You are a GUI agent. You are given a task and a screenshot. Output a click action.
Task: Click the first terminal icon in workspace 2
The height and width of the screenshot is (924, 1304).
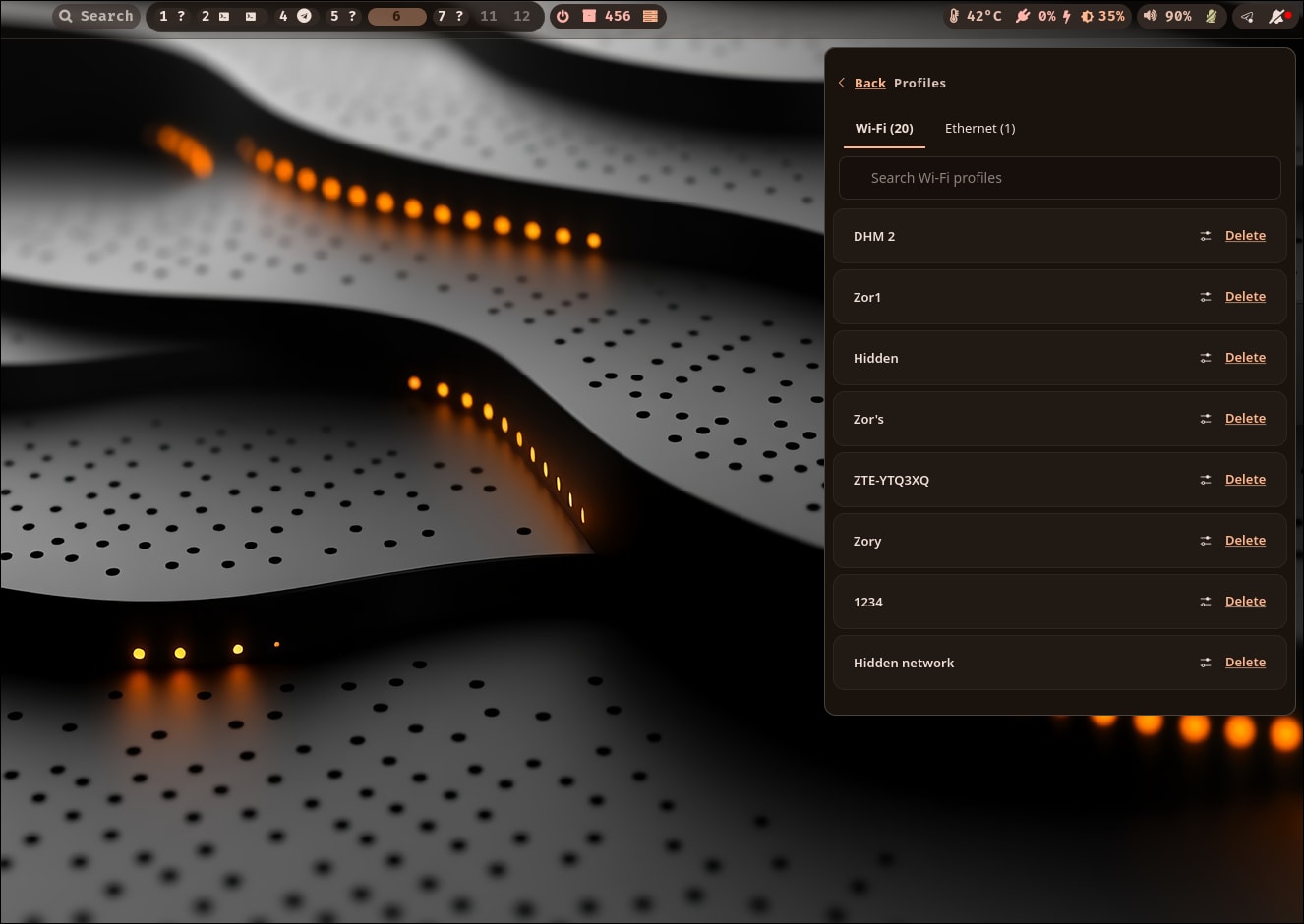224,16
